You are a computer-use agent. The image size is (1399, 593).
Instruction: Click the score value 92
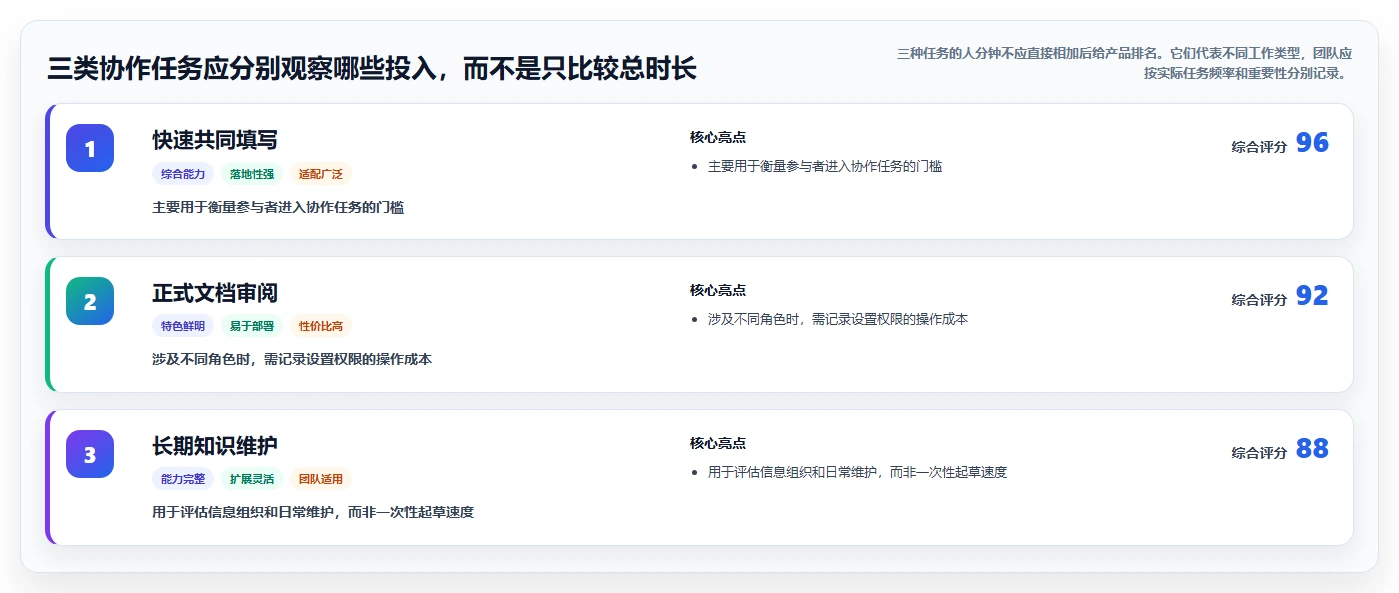[x=1312, y=296]
